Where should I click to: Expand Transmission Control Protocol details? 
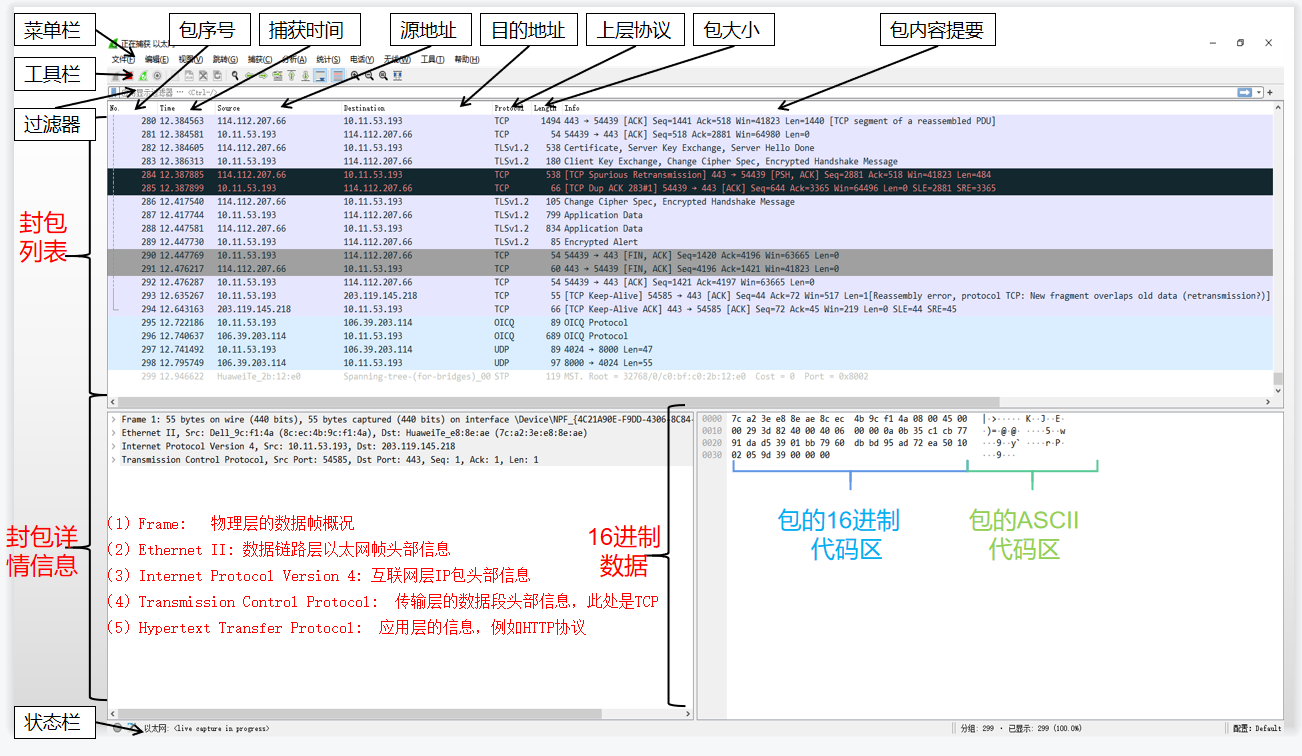point(114,460)
